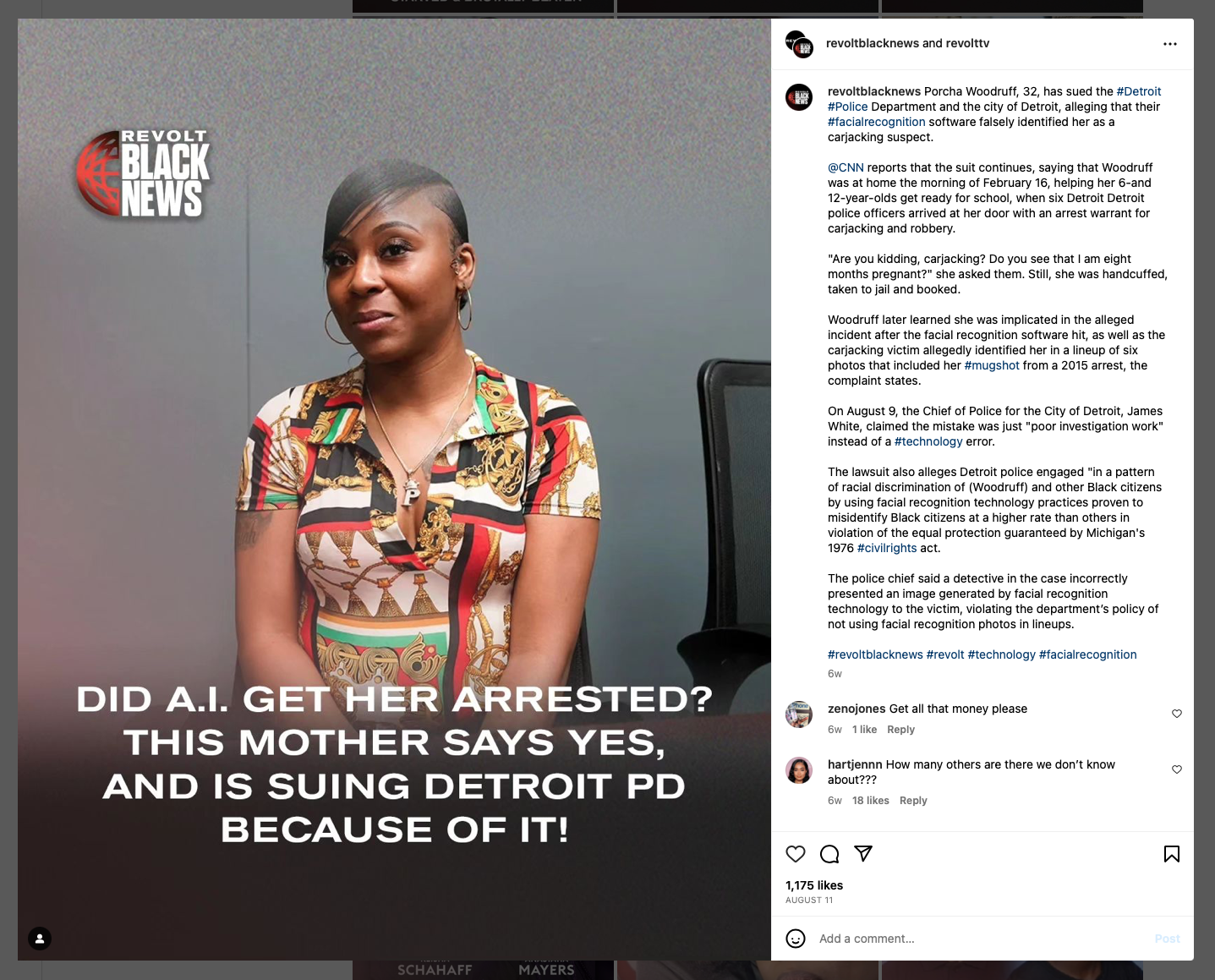This screenshot has height=980, width=1215.
Task: Reply to zenojones's comment
Action: (900, 730)
